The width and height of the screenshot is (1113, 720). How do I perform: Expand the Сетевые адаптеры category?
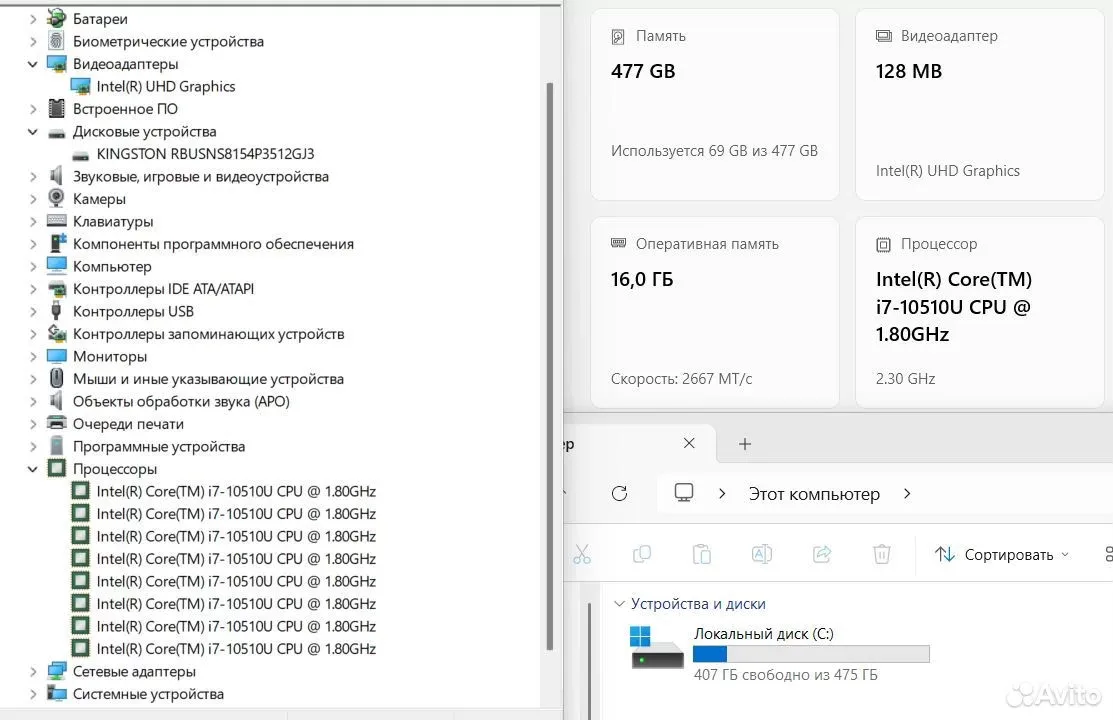click(33, 671)
